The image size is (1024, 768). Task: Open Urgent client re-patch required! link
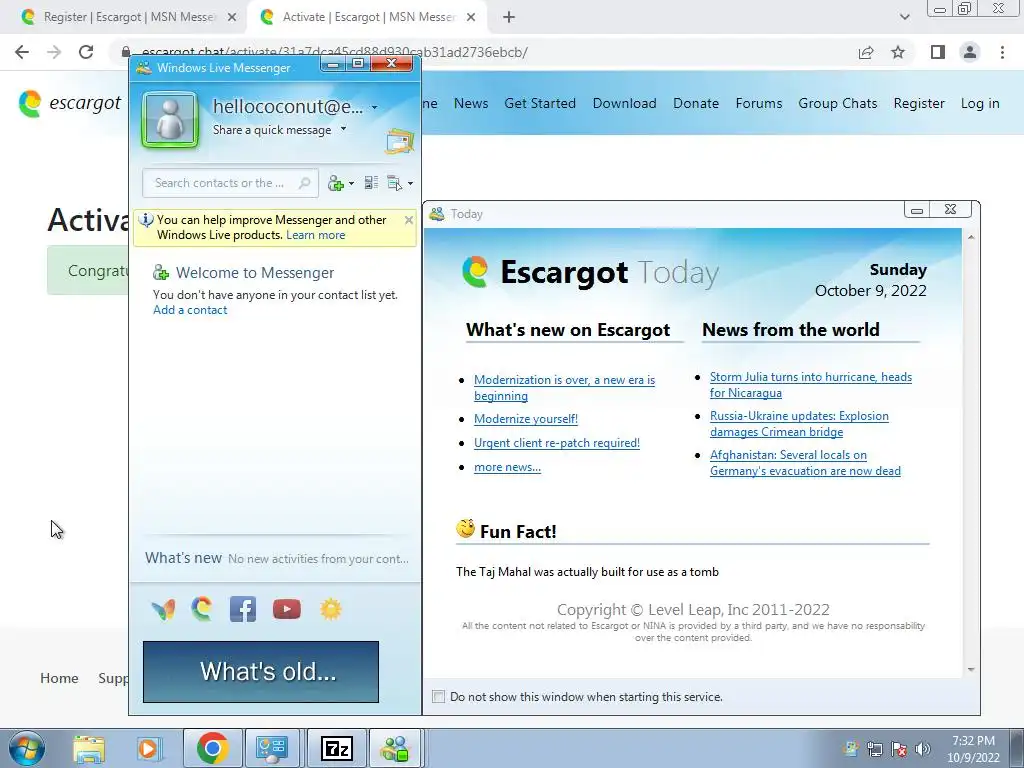(557, 443)
